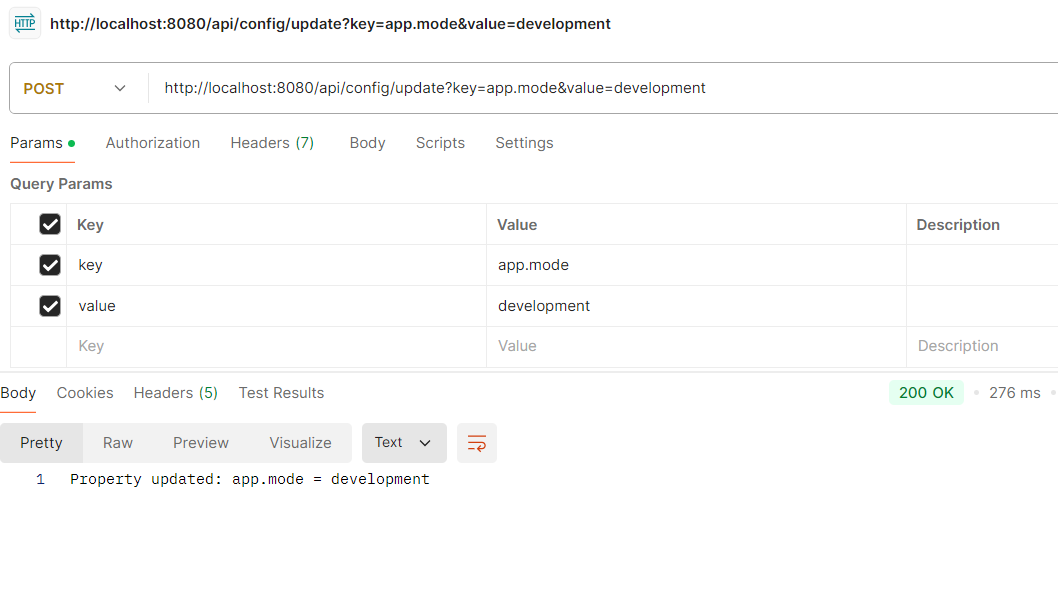Viewport: 1058px width, 597px height.
Task: Uncheck the 'key' param row checkbox
Action: [50, 265]
